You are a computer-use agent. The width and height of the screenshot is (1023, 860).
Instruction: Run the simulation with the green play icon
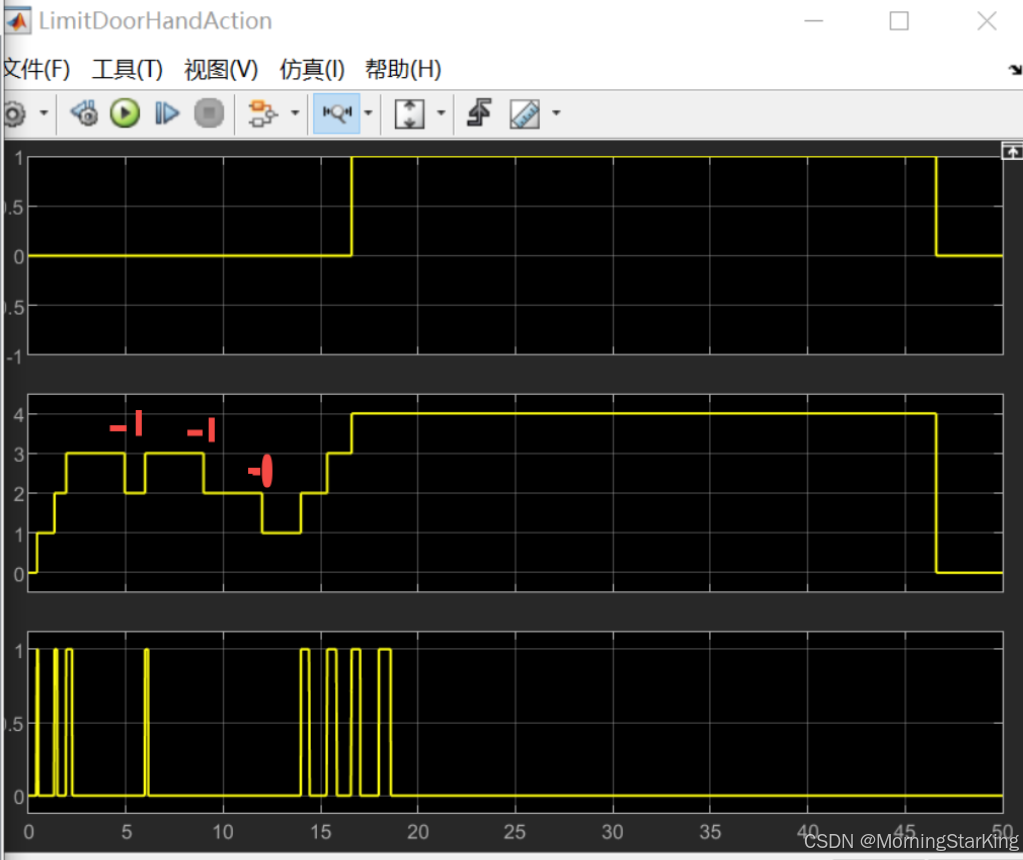click(124, 113)
